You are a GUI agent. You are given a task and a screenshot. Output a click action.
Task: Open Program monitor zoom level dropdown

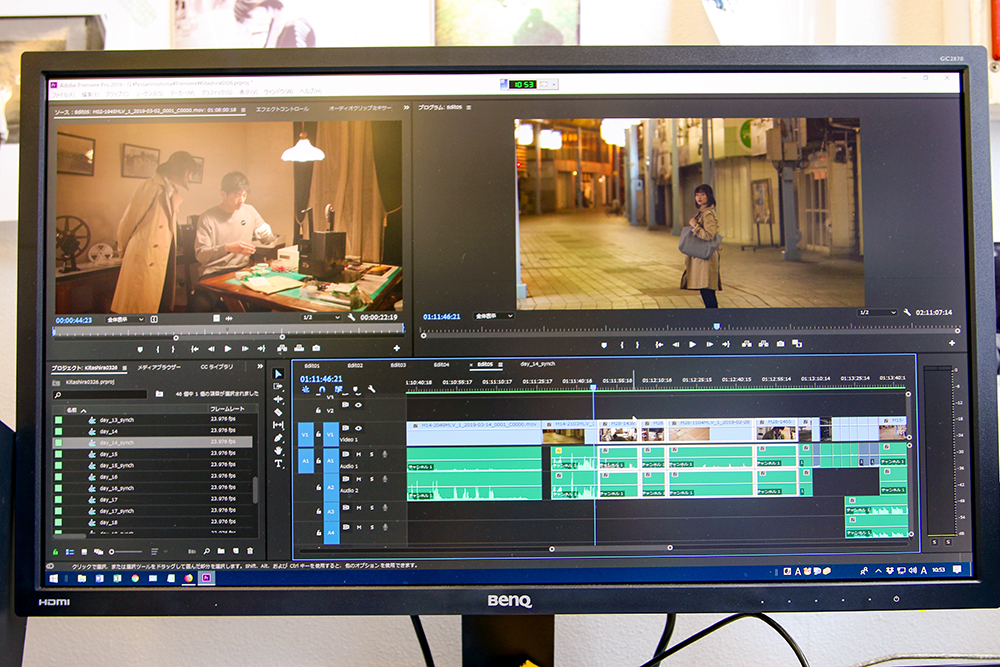(x=494, y=316)
